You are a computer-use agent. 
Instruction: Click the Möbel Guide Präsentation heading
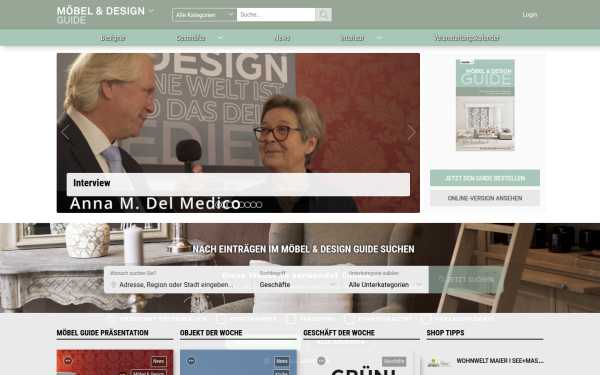pyautogui.click(x=103, y=333)
